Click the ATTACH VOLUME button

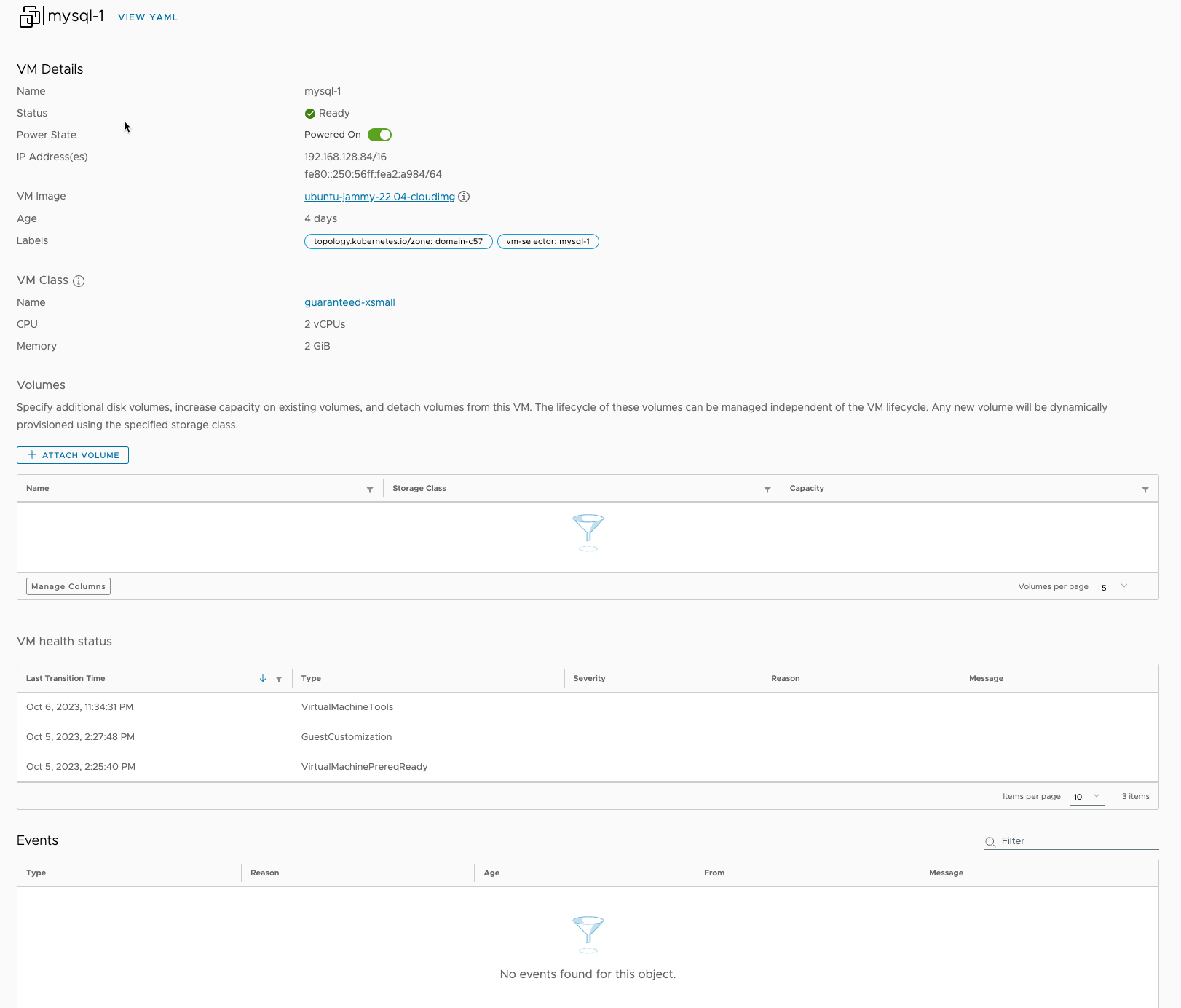(73, 455)
